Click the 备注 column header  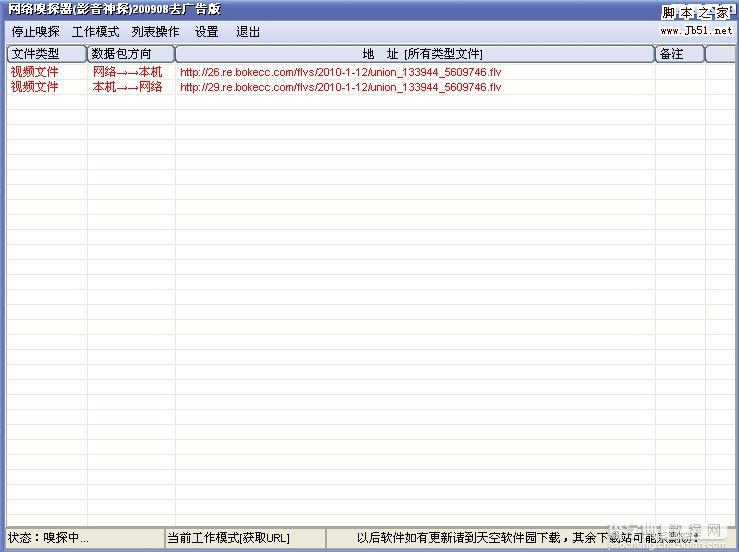click(x=680, y=54)
